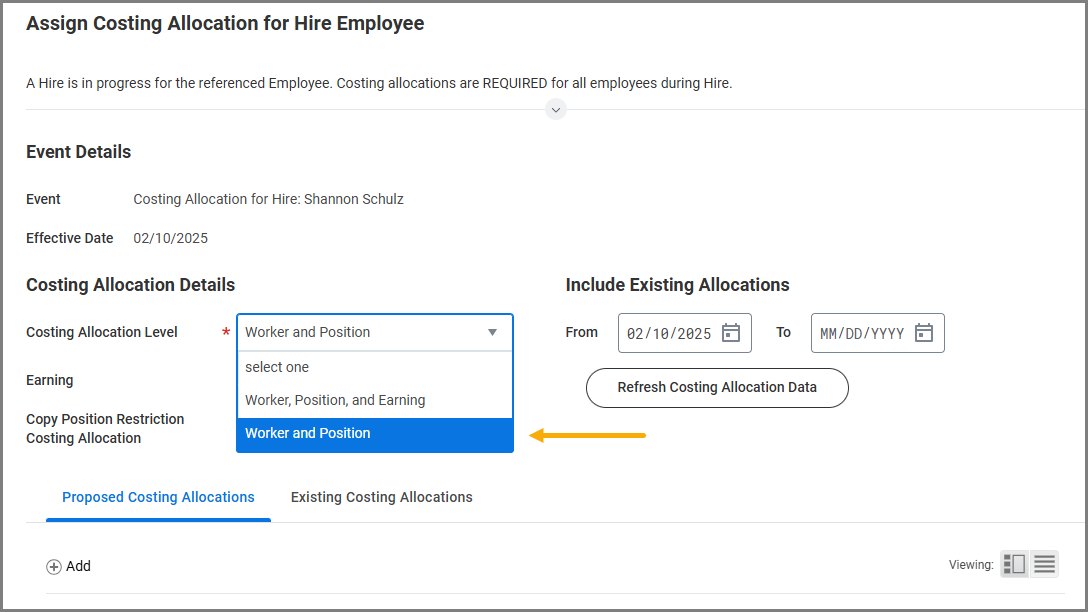Switch to Existing Costing Allocations tab
This screenshot has height=612, width=1088.
pyautogui.click(x=381, y=497)
